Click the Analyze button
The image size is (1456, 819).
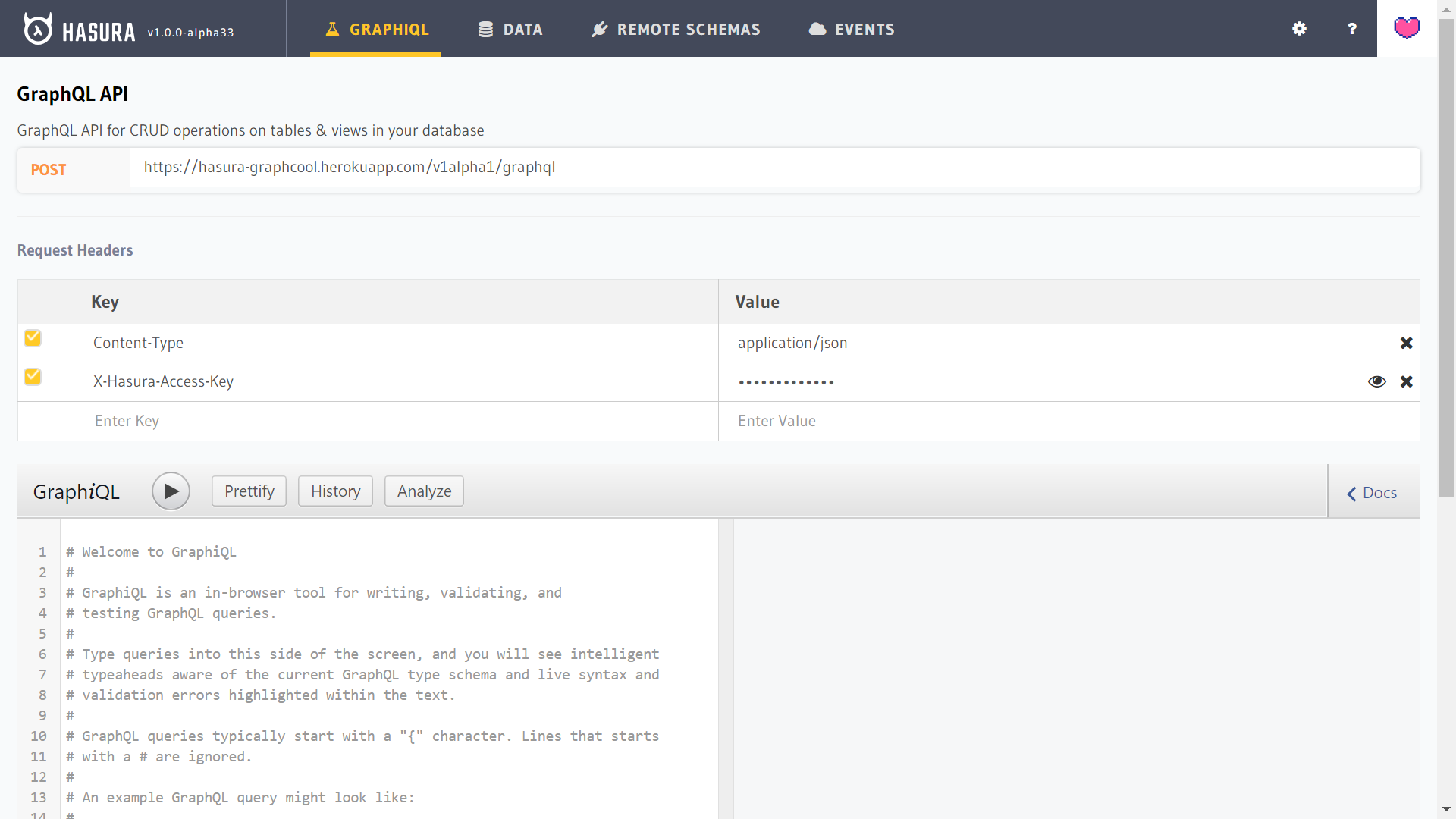pyautogui.click(x=424, y=491)
